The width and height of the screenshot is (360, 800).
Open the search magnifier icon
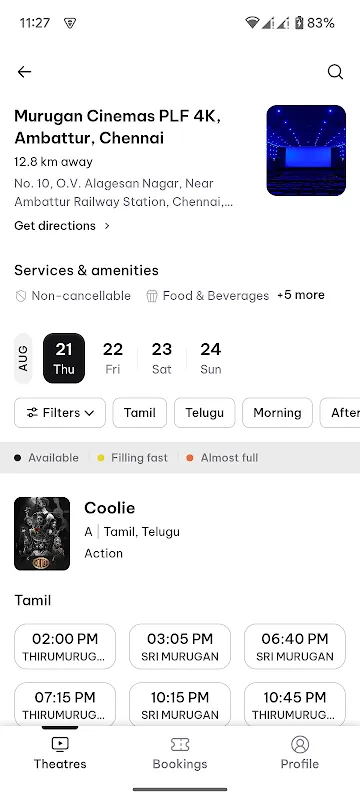335,72
